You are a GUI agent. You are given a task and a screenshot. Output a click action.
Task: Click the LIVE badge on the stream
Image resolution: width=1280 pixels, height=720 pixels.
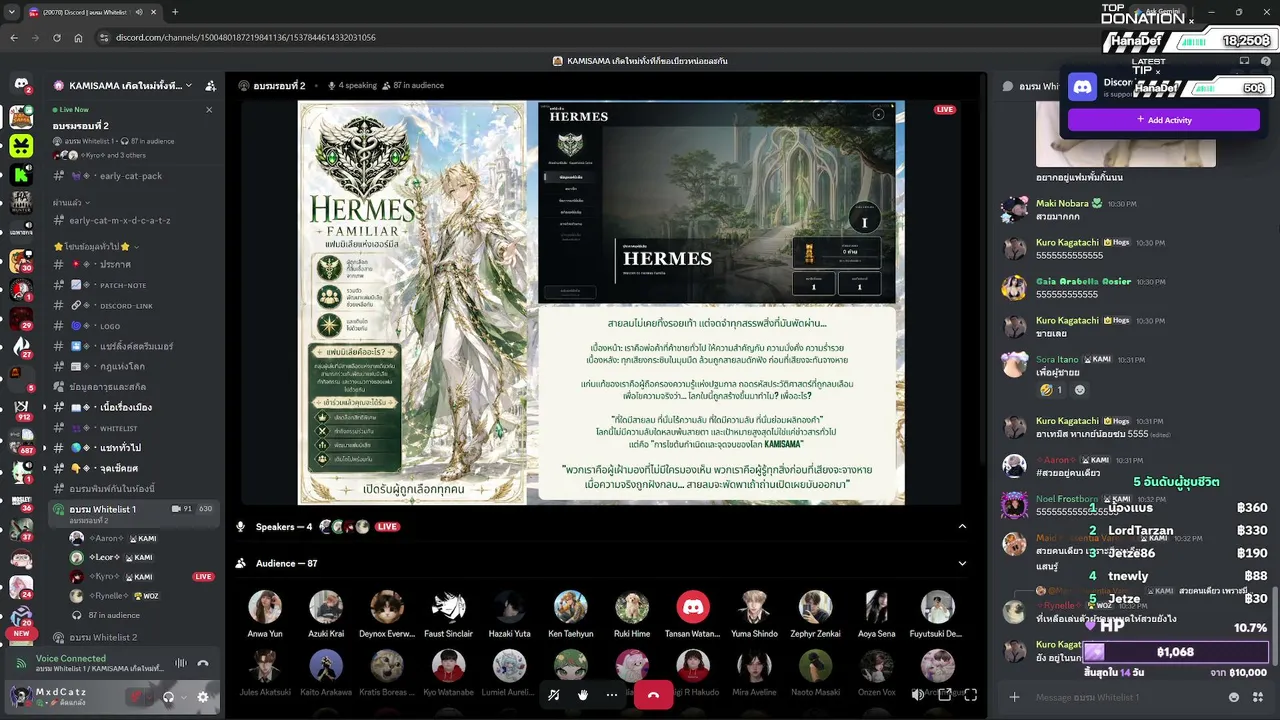tap(944, 109)
